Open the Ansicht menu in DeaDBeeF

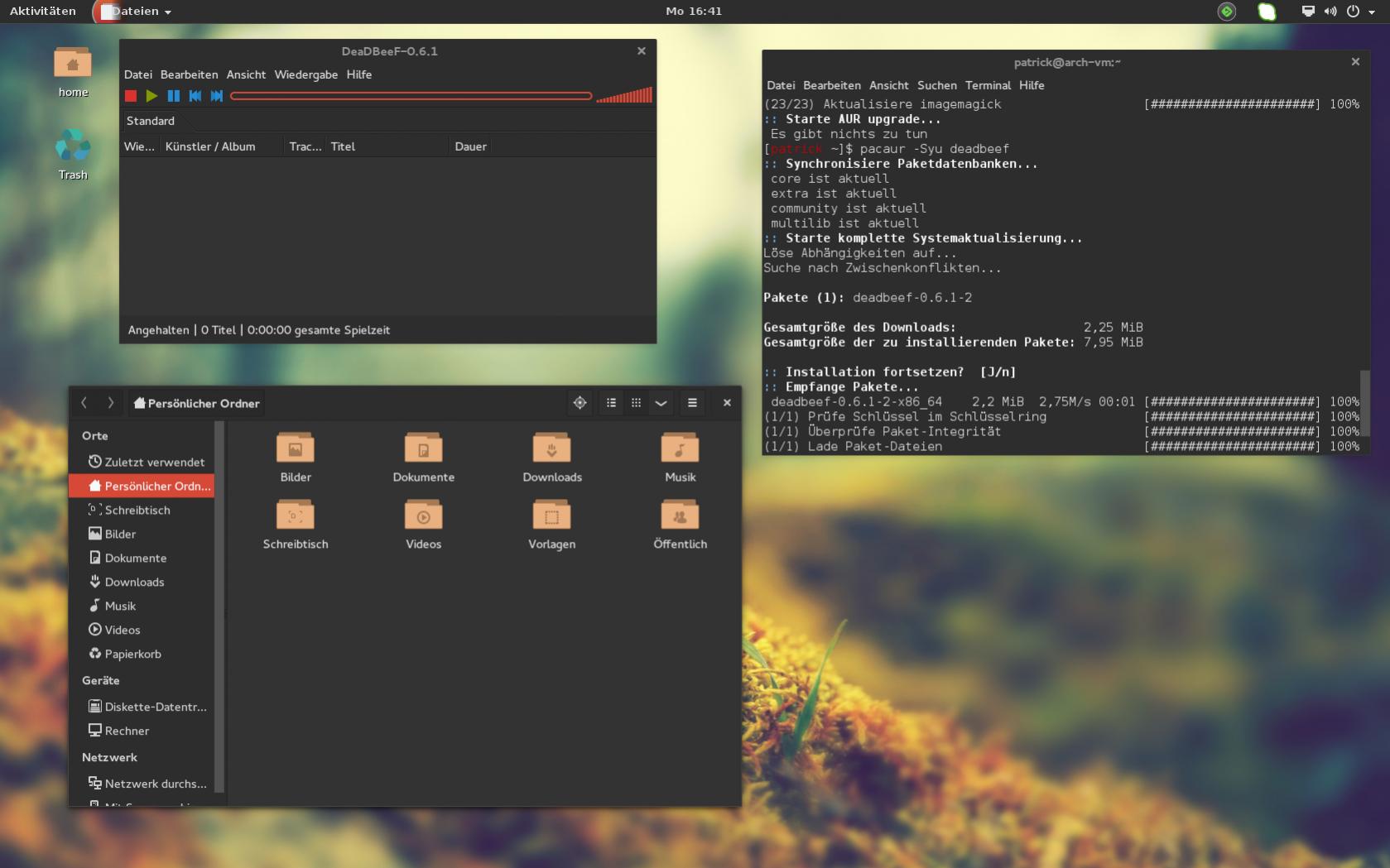(x=247, y=74)
